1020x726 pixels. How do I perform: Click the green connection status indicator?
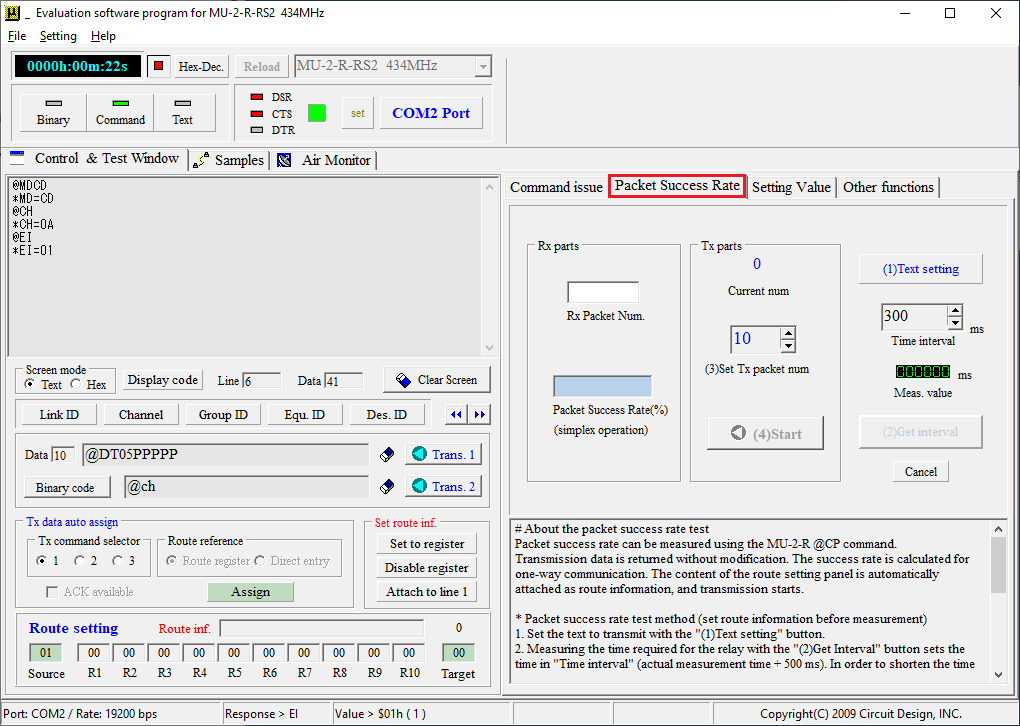click(317, 113)
